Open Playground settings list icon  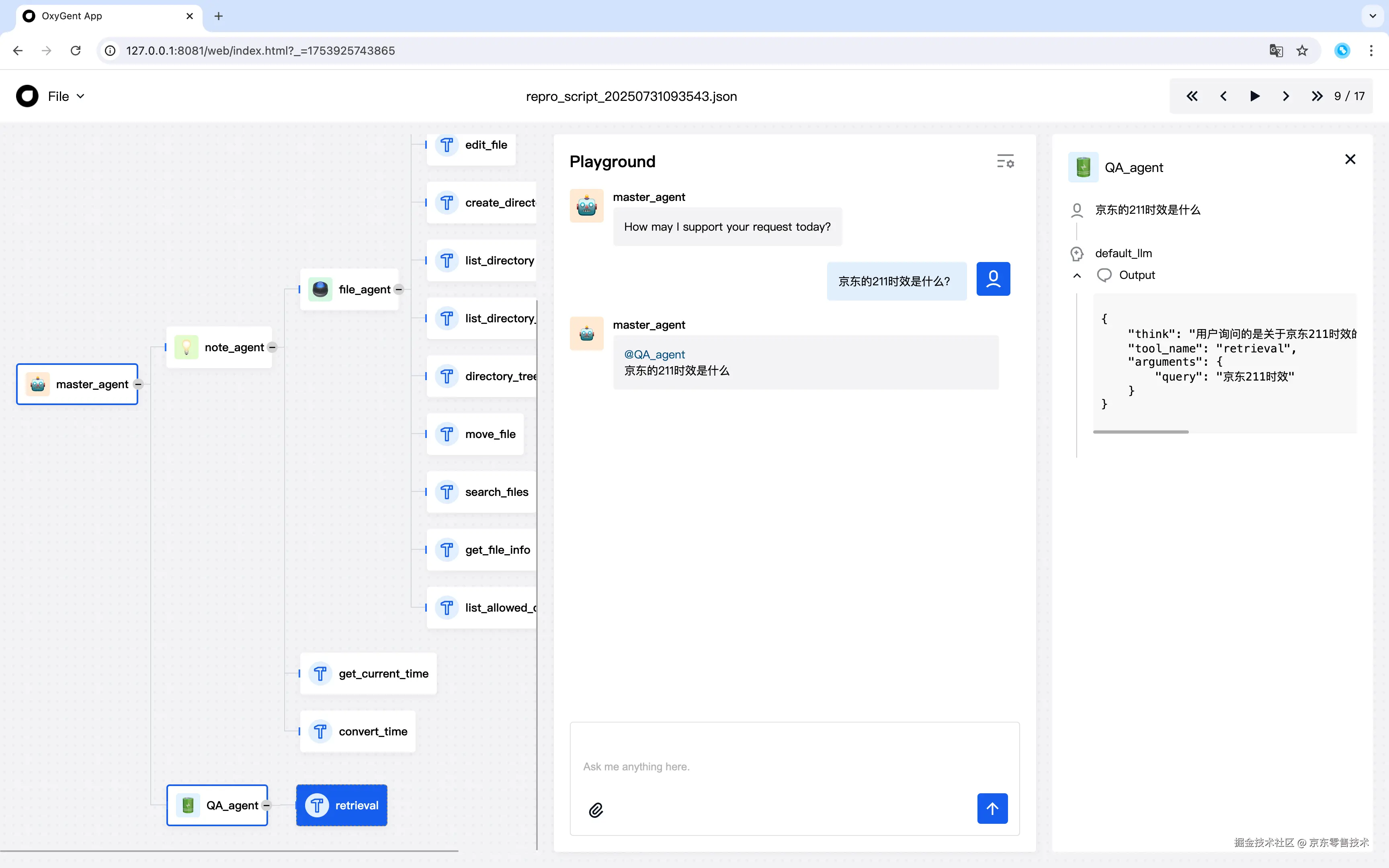[1005, 161]
